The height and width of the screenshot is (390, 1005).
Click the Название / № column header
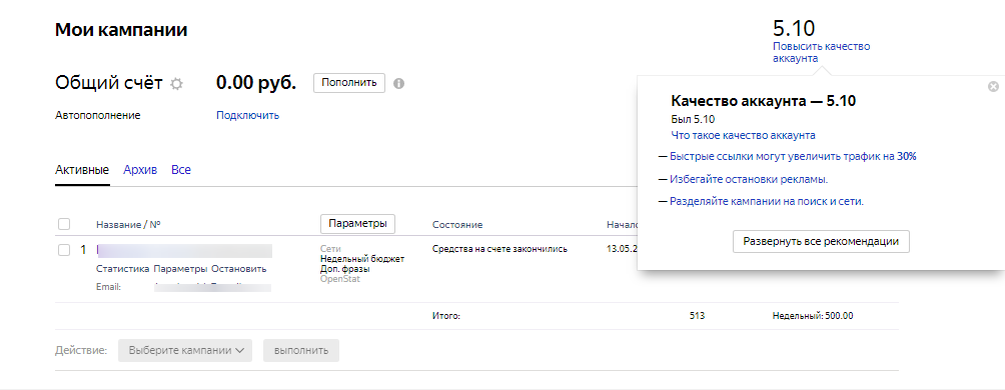click(128, 225)
